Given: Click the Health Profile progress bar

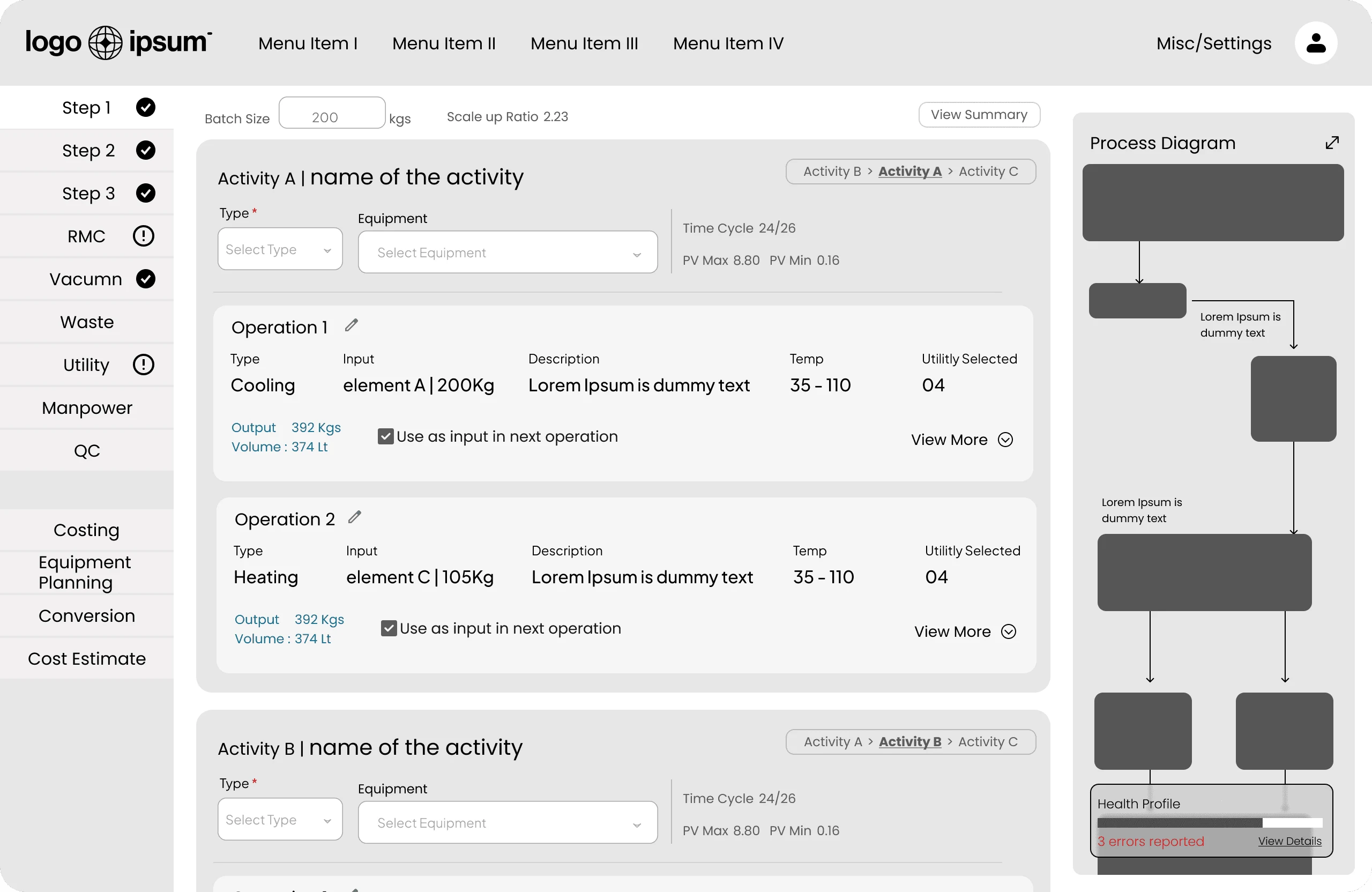Looking at the screenshot, I should coord(1210,823).
